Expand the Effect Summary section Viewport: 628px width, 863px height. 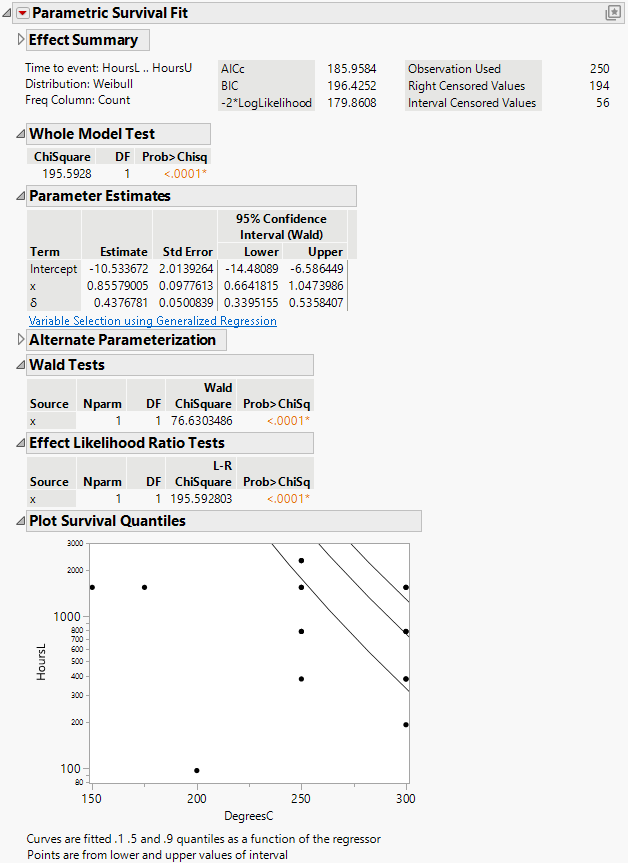21,40
